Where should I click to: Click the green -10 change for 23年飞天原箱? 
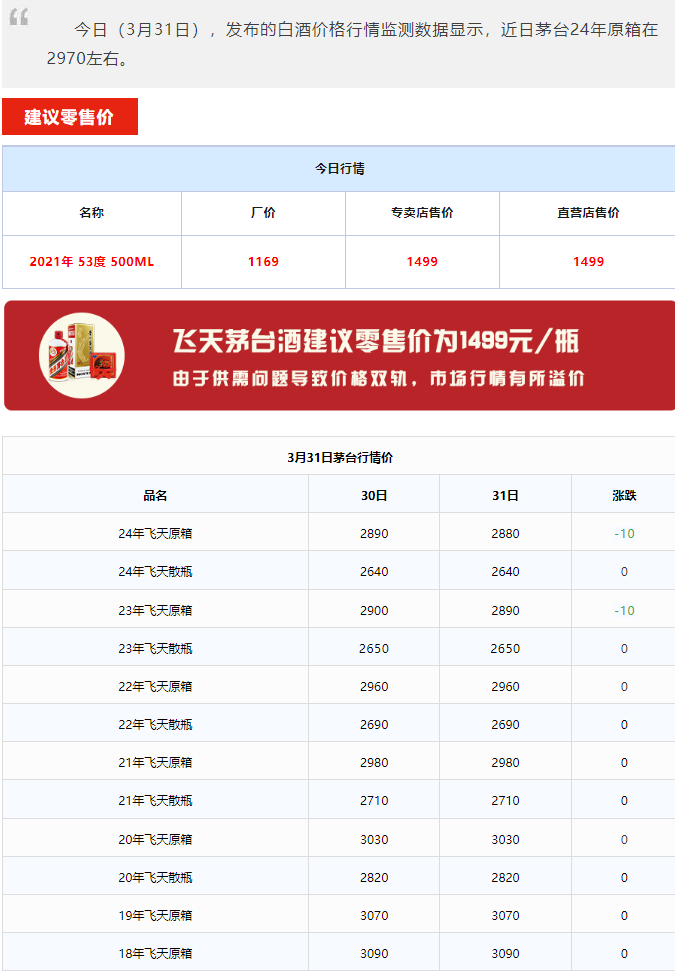pos(624,611)
